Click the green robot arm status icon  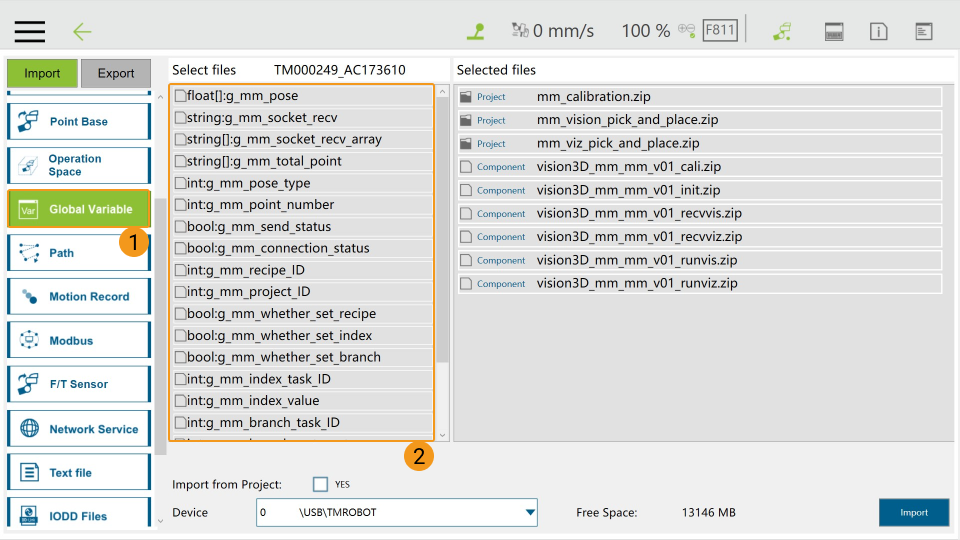point(476,31)
